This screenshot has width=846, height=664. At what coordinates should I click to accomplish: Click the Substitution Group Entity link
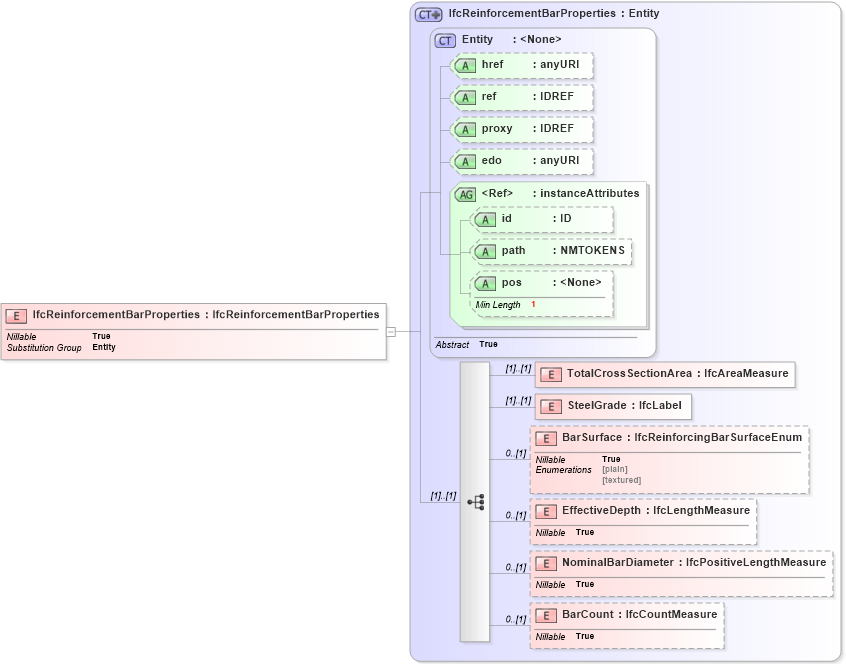[101, 347]
